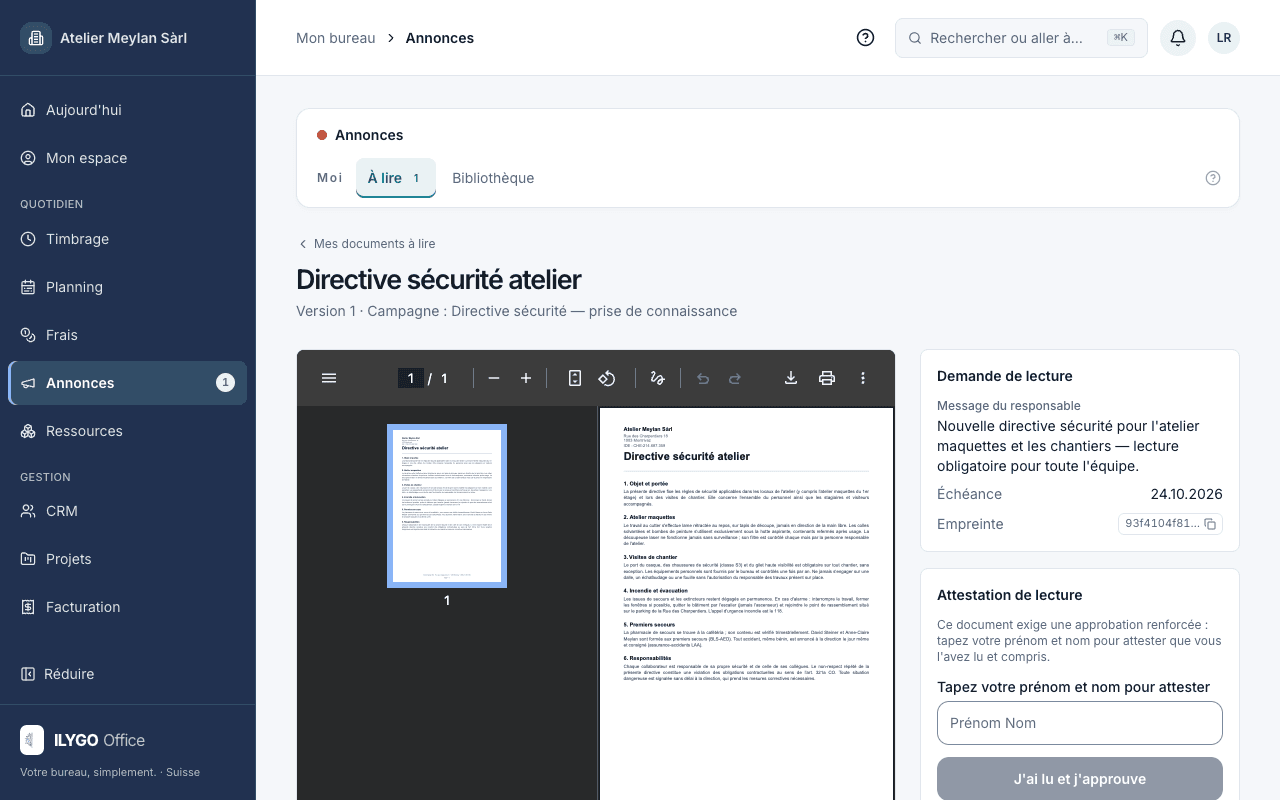Click the Rechercher ou aller à search box

pos(1021,38)
